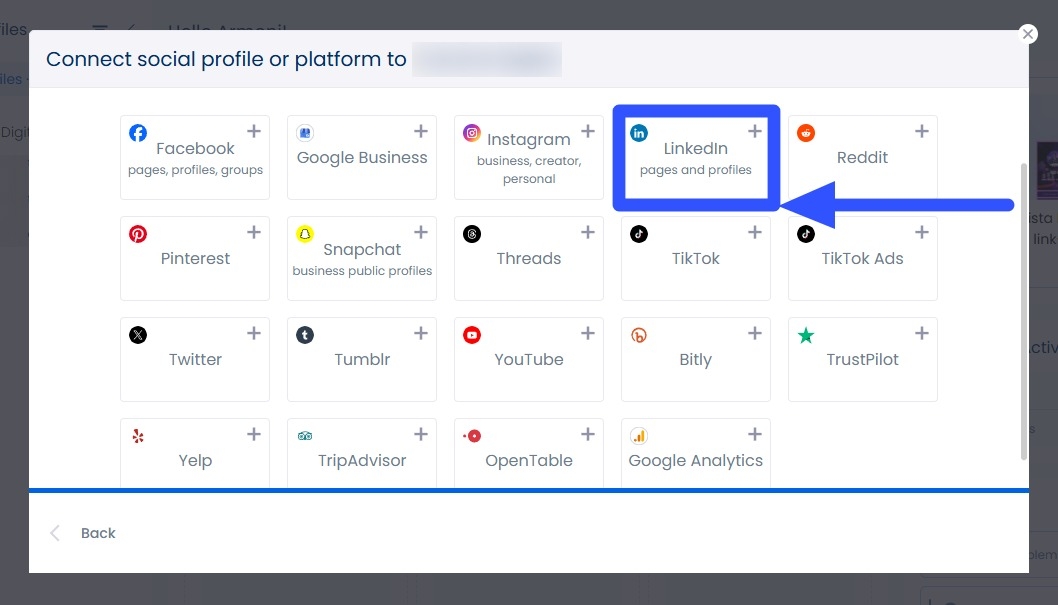Click the Pinterest logo icon
This screenshot has width=1058, height=605.
(x=137, y=233)
